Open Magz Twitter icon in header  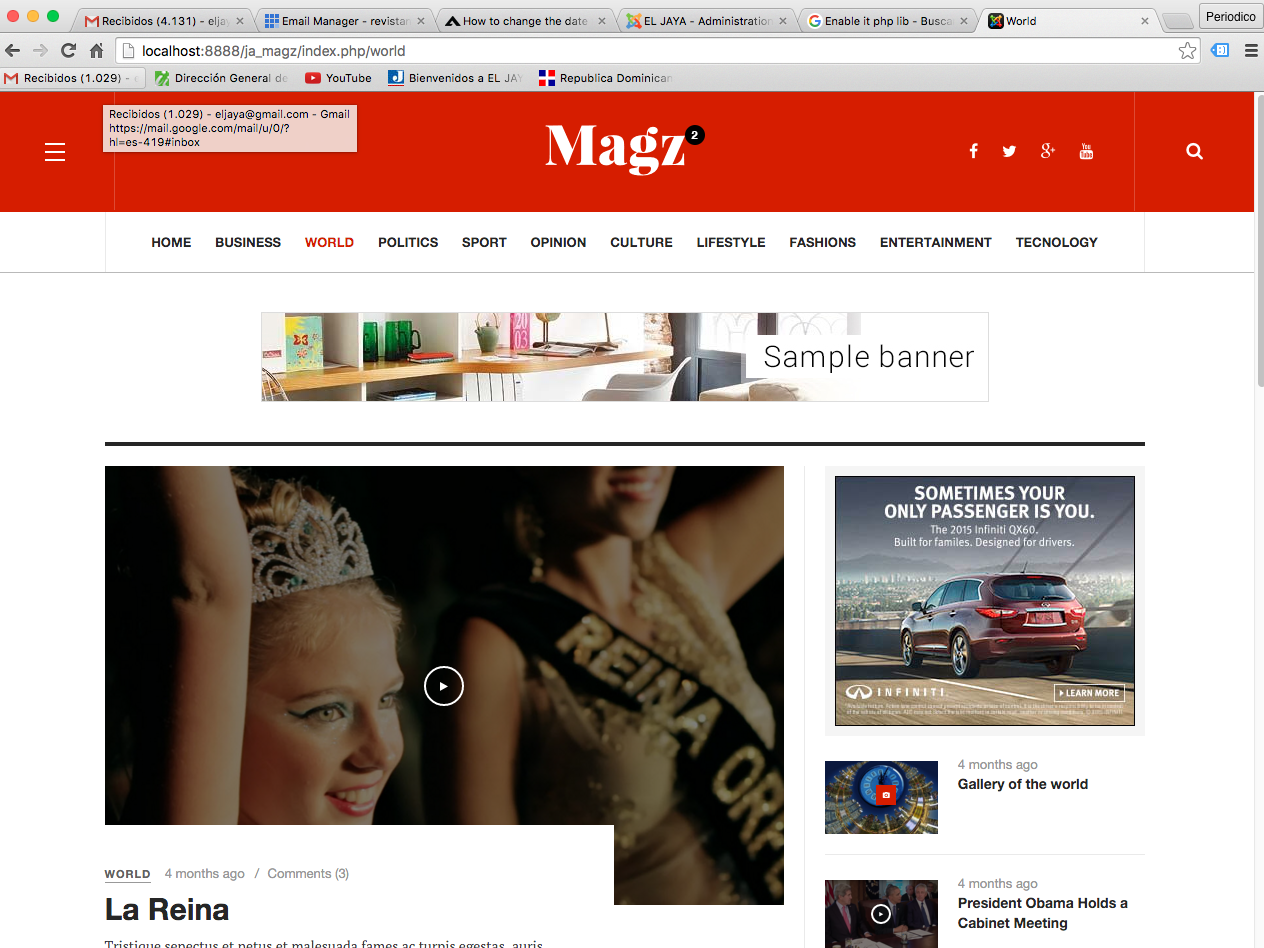1009,151
